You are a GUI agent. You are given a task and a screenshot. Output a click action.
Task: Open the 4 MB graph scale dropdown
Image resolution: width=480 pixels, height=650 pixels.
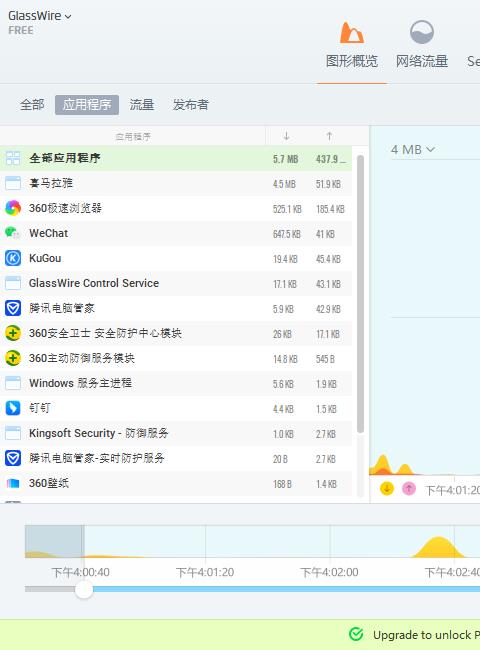coord(412,149)
